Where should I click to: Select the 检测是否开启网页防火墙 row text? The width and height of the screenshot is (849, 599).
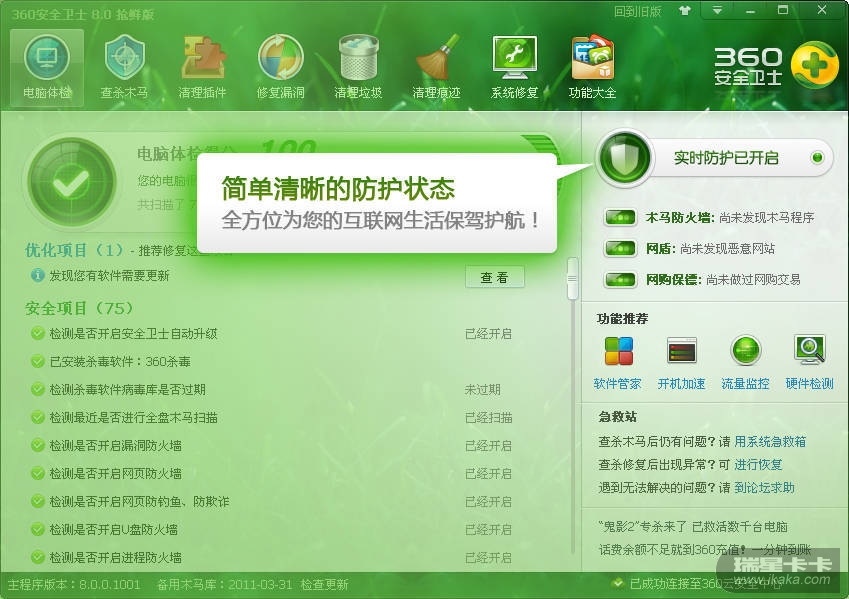coord(115,473)
